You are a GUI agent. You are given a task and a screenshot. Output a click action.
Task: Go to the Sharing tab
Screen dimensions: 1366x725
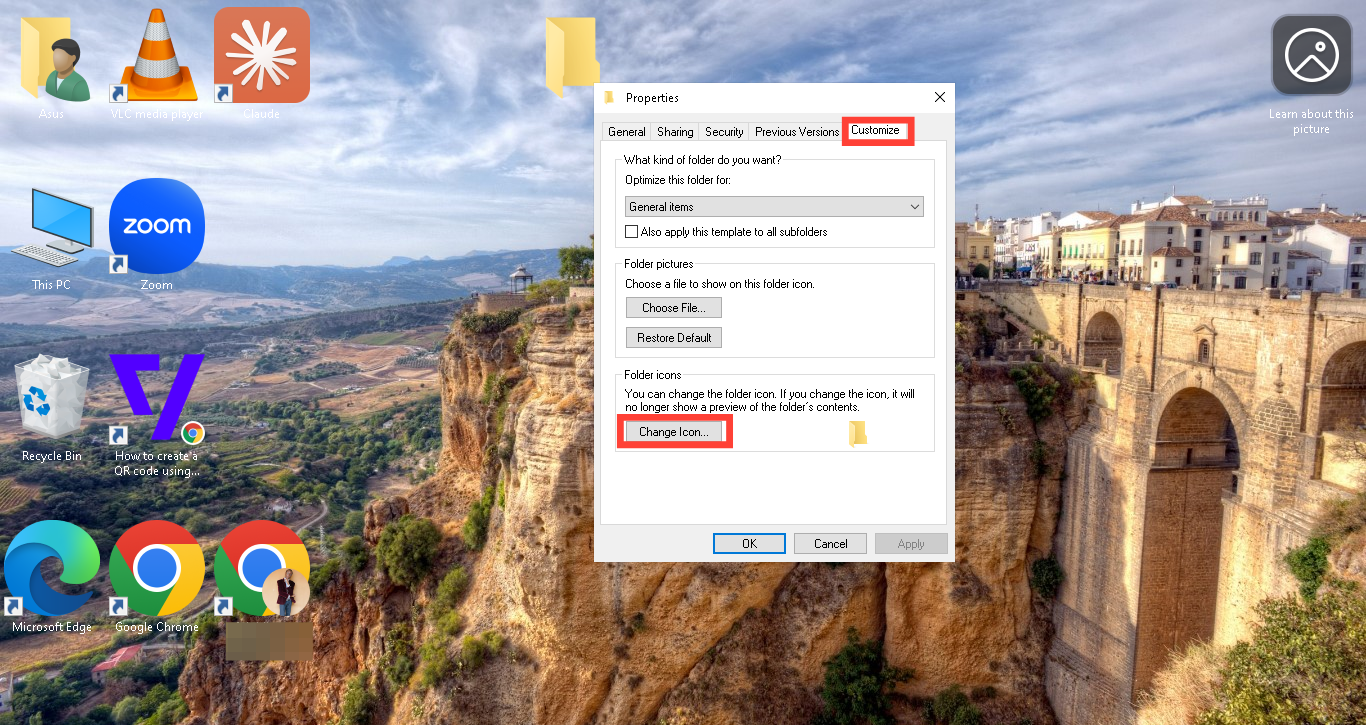[x=675, y=132]
